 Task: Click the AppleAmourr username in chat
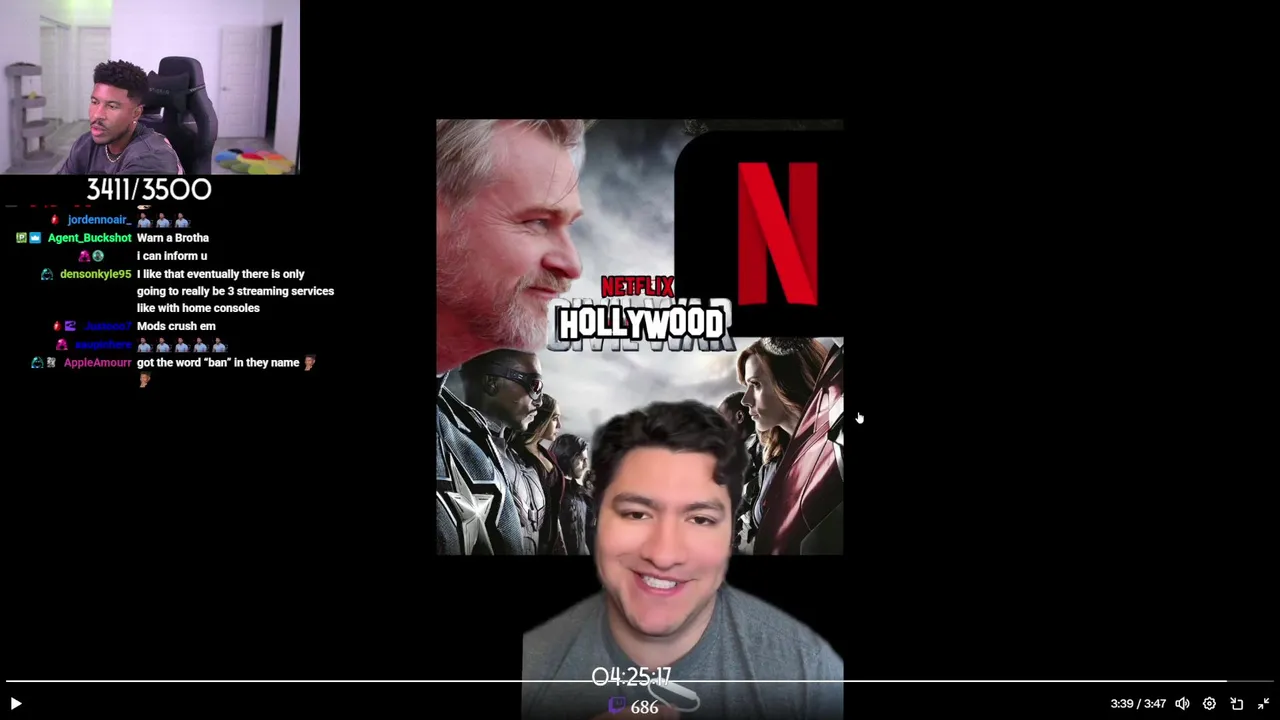(97, 363)
